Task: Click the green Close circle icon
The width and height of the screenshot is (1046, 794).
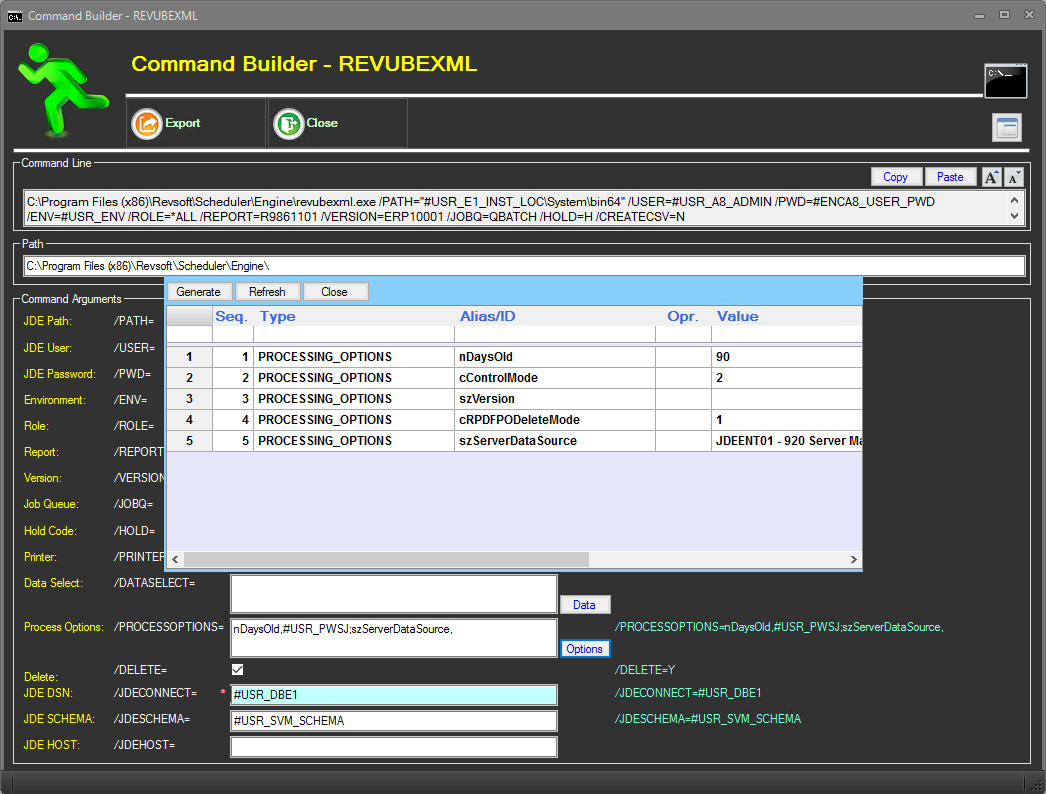Action: 285,123
